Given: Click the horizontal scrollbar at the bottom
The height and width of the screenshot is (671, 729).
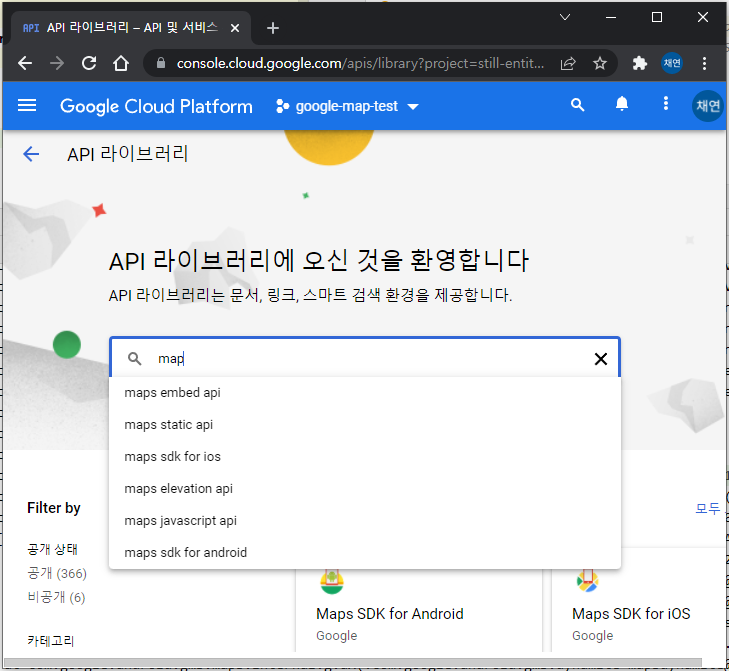Looking at the screenshot, I should pyautogui.click(x=352, y=662).
